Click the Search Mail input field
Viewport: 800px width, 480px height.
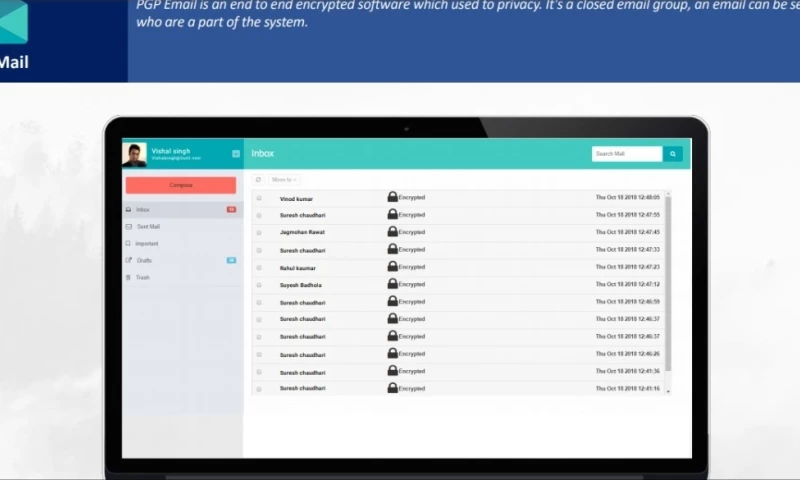627,154
